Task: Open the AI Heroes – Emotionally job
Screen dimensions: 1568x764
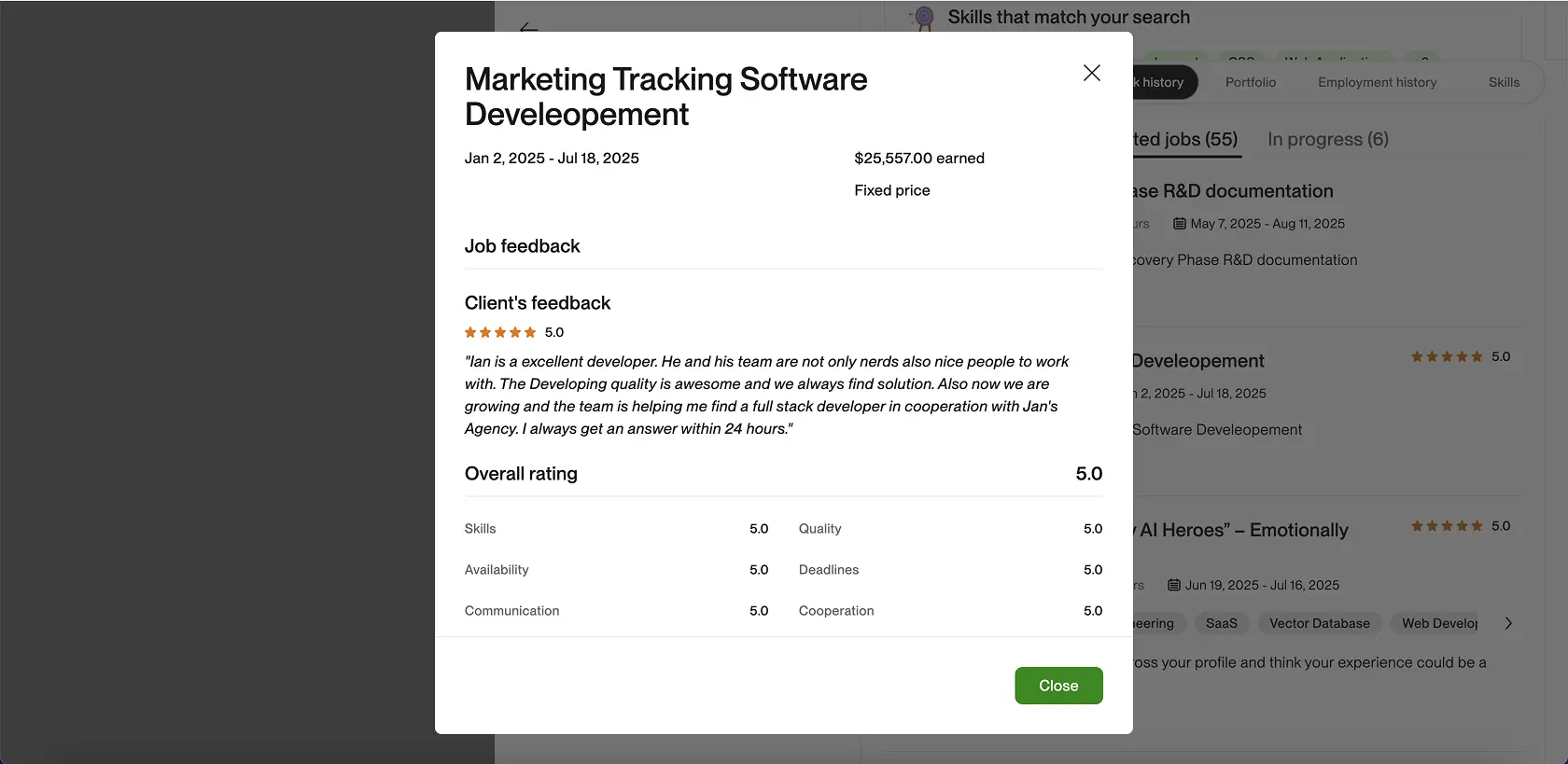Action: [x=1242, y=530]
